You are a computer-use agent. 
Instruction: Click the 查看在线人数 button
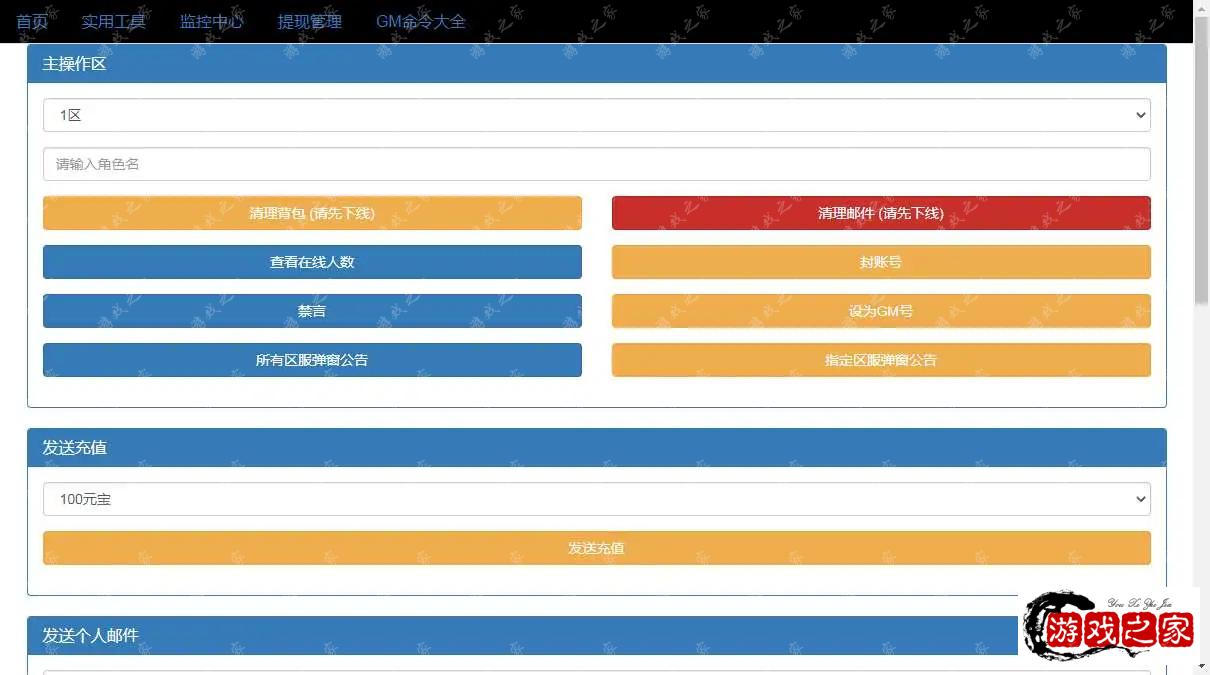point(312,262)
